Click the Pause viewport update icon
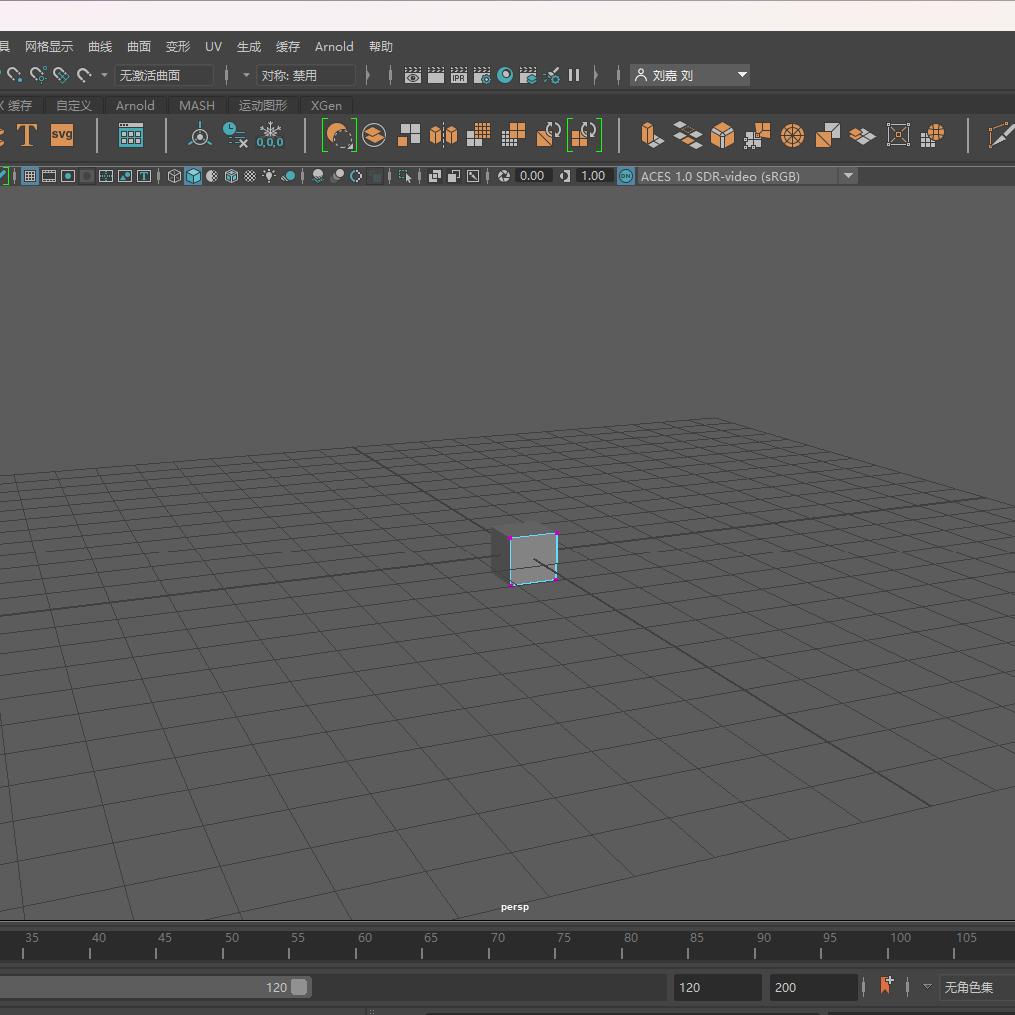The height and width of the screenshot is (1015, 1015). (574, 75)
